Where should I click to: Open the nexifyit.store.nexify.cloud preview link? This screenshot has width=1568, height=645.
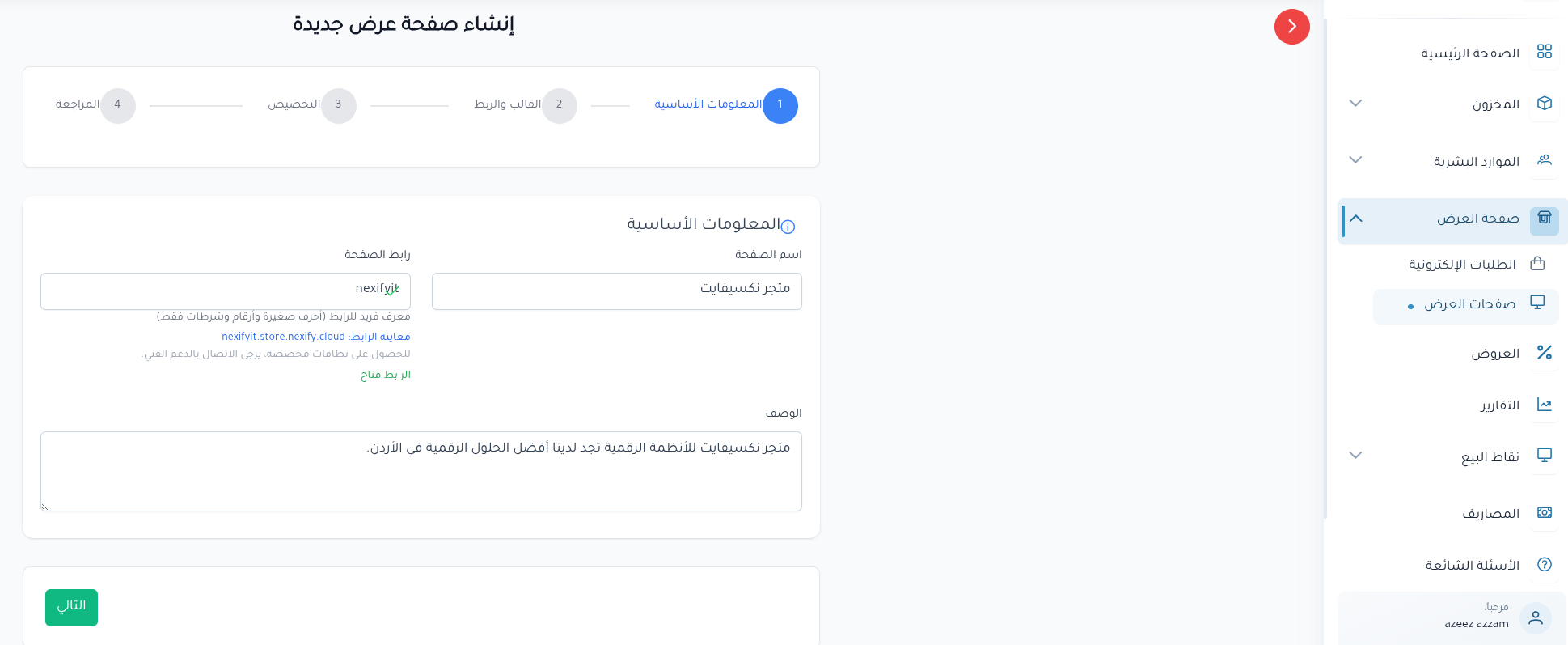283,337
